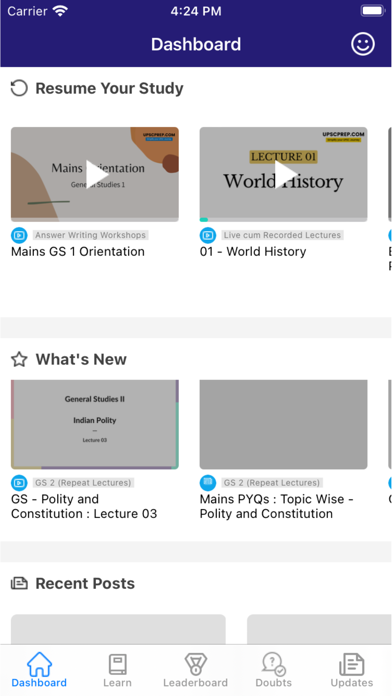Go to the Updates tab
Screen dimensions: 392x696
pos(352,670)
